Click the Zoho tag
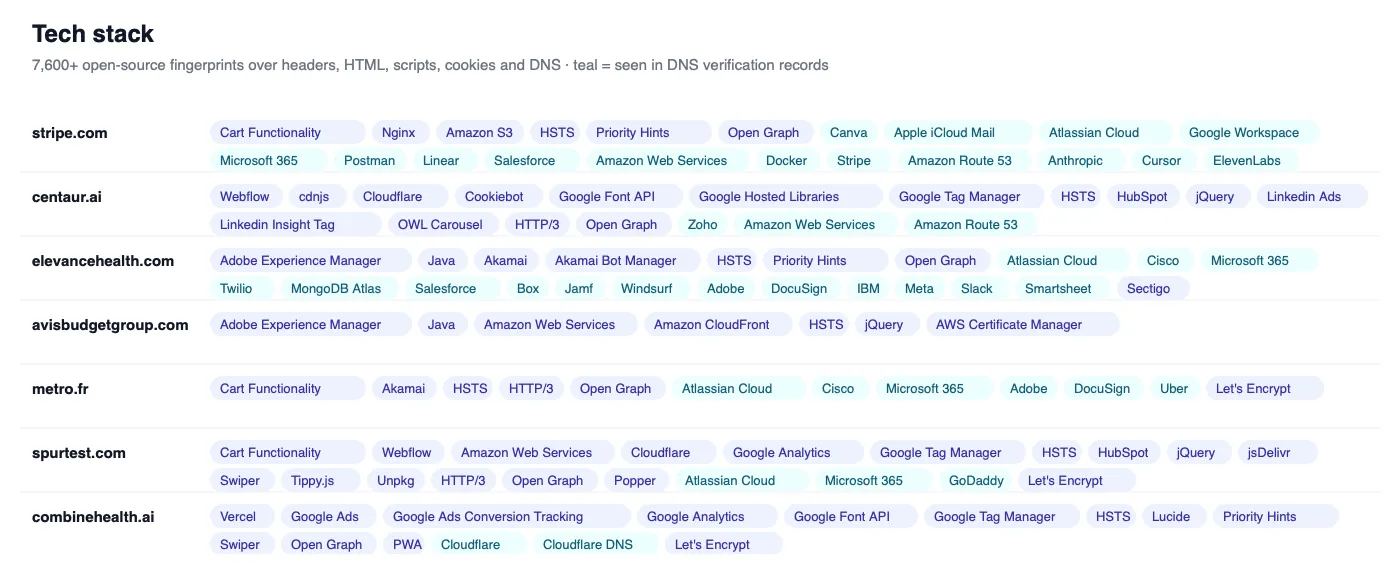Image resolution: width=1400 pixels, height=578 pixels. tap(703, 225)
